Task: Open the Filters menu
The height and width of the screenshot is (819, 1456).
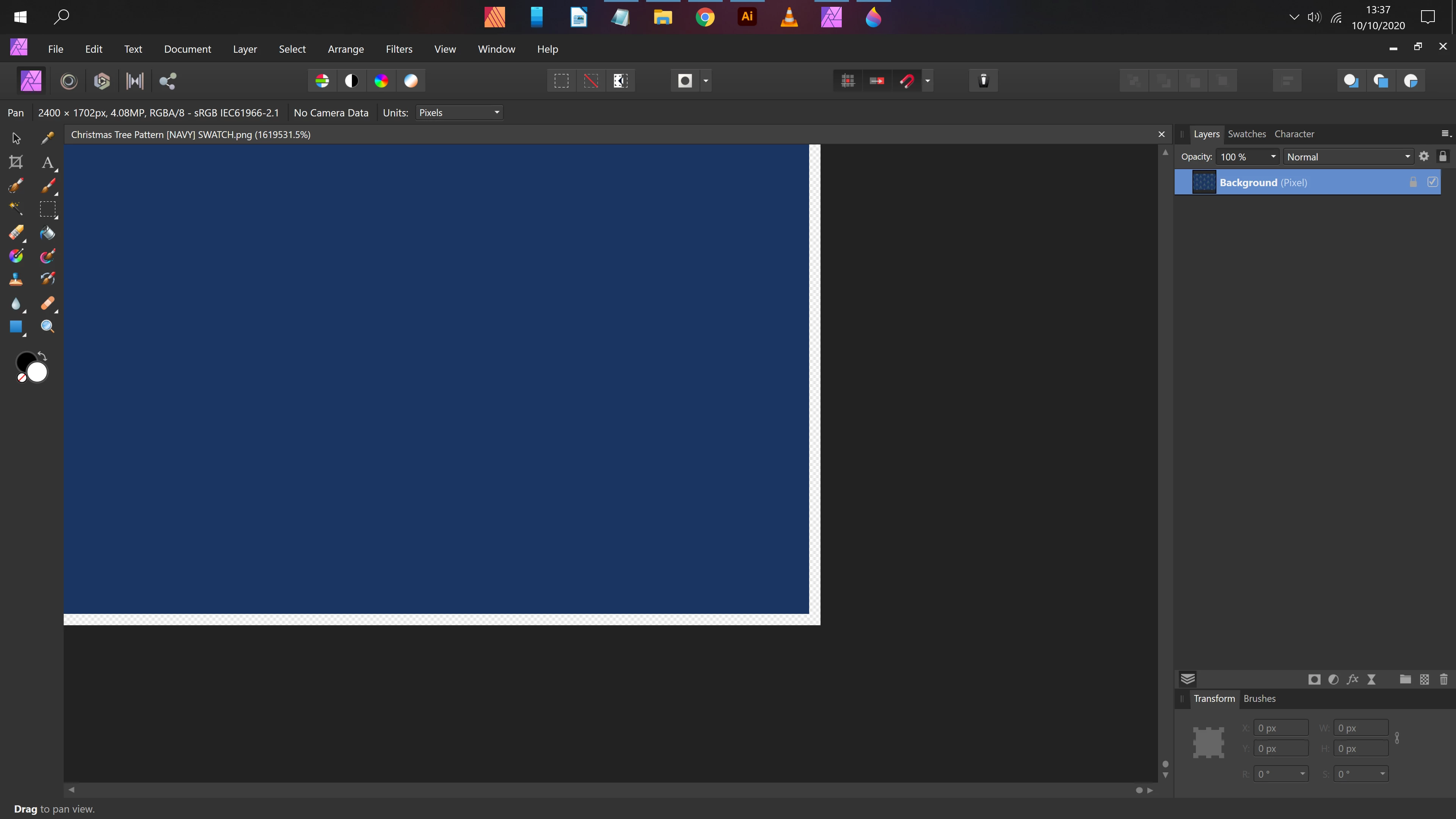Action: [x=399, y=49]
